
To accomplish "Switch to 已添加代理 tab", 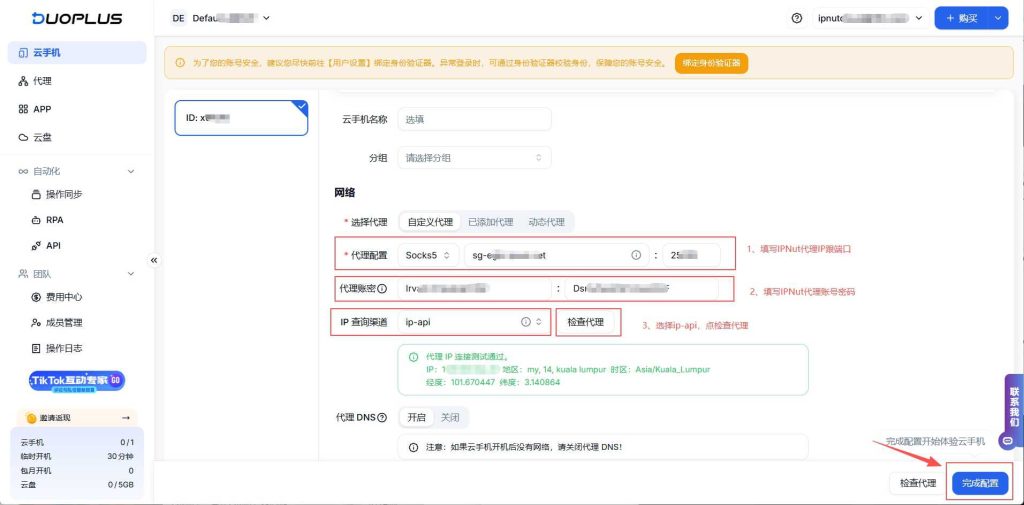I will (x=490, y=222).
